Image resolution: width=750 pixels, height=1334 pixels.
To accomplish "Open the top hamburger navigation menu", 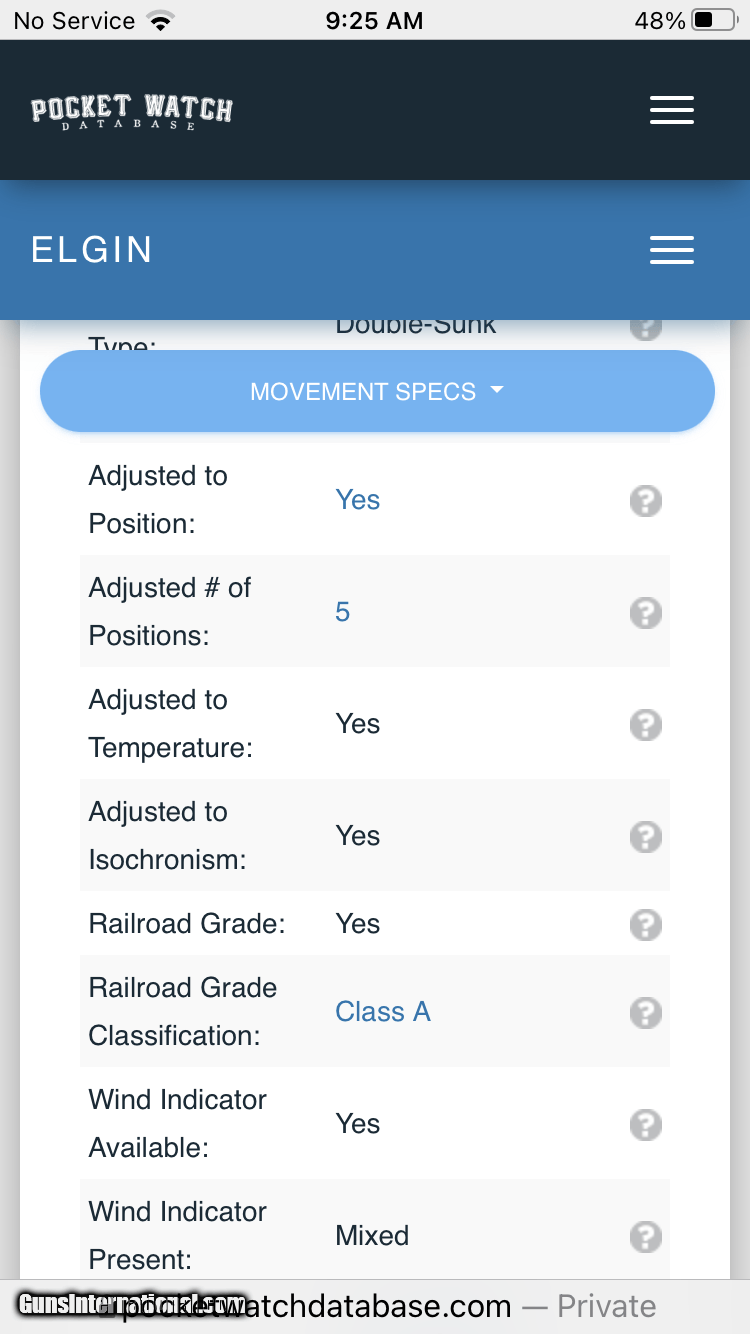I will click(x=671, y=110).
